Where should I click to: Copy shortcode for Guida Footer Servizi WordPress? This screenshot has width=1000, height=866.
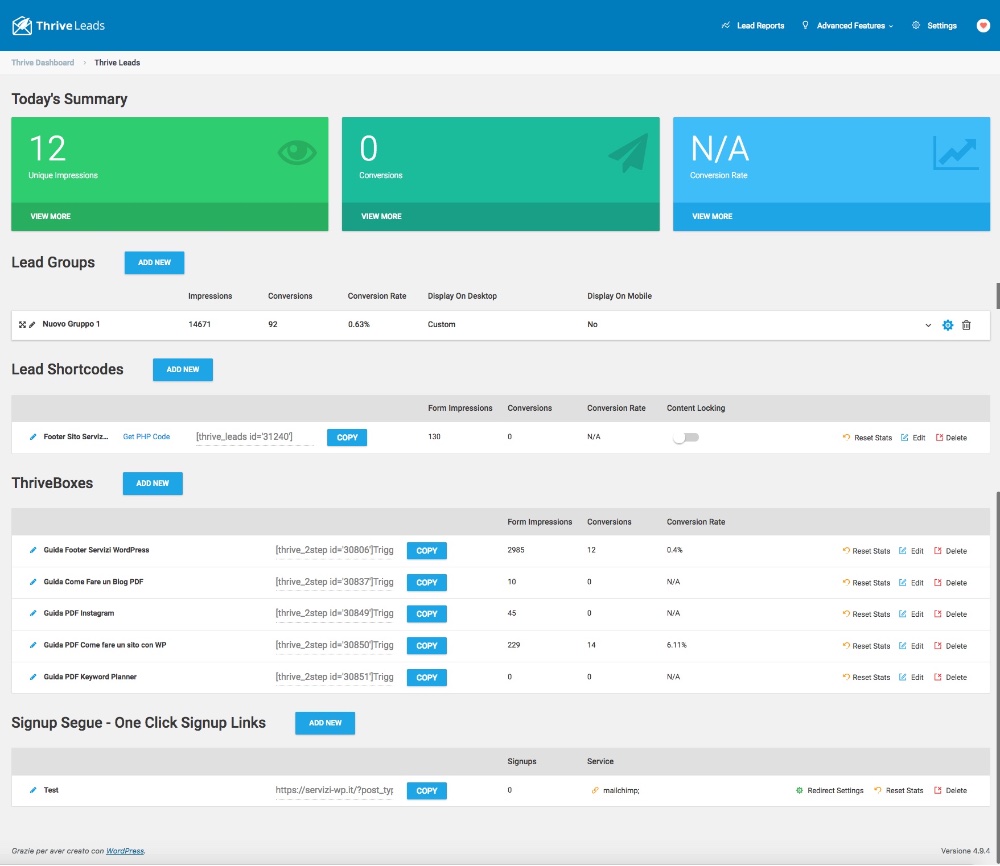[x=427, y=550]
